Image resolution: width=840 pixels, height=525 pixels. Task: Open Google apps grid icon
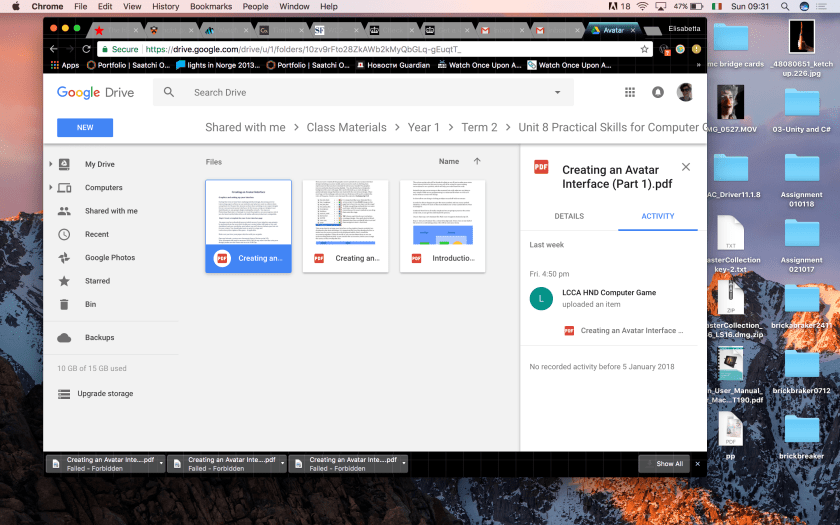tap(630, 92)
